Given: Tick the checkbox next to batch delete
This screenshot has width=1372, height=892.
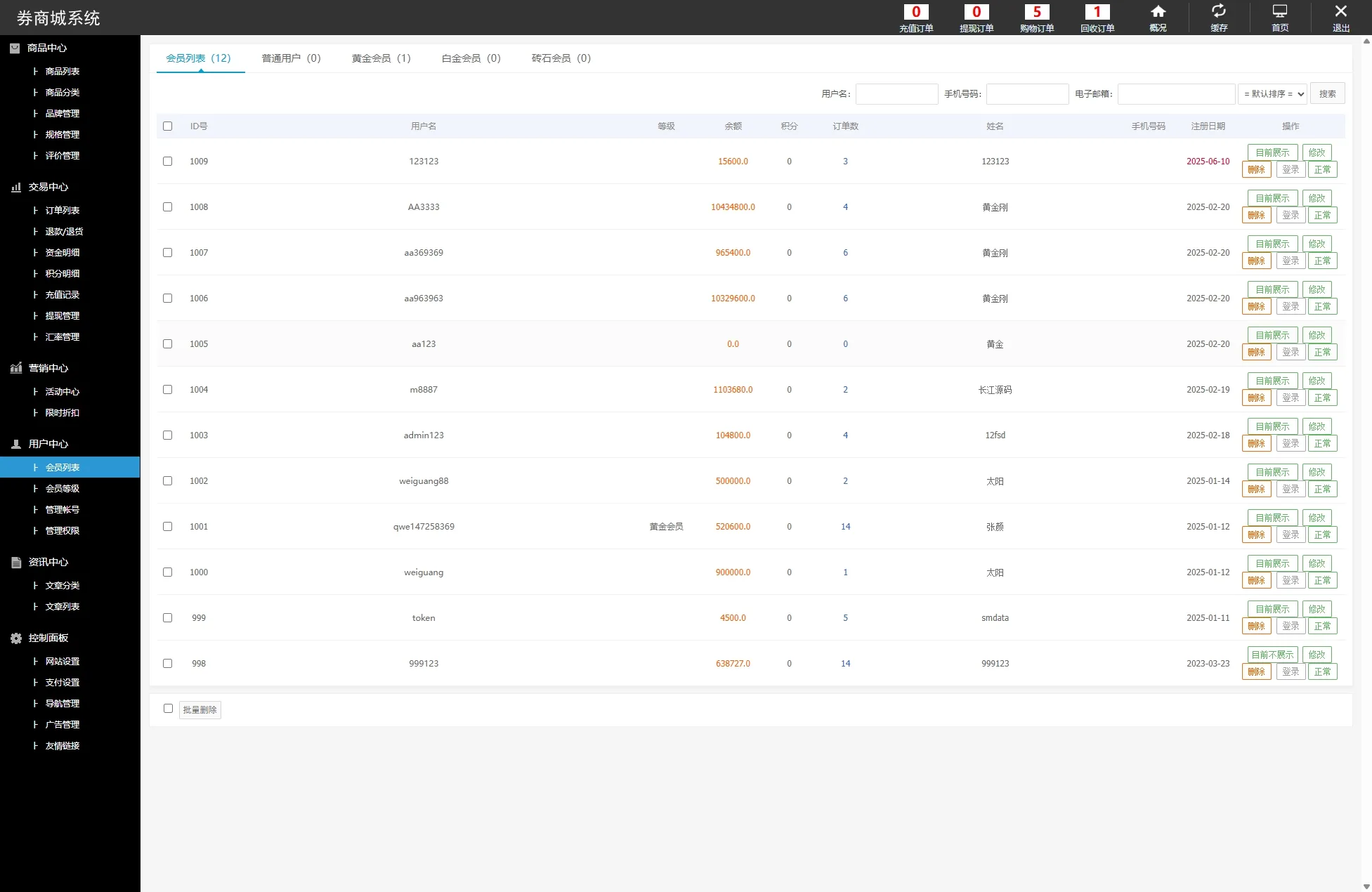Looking at the screenshot, I should (x=168, y=709).
